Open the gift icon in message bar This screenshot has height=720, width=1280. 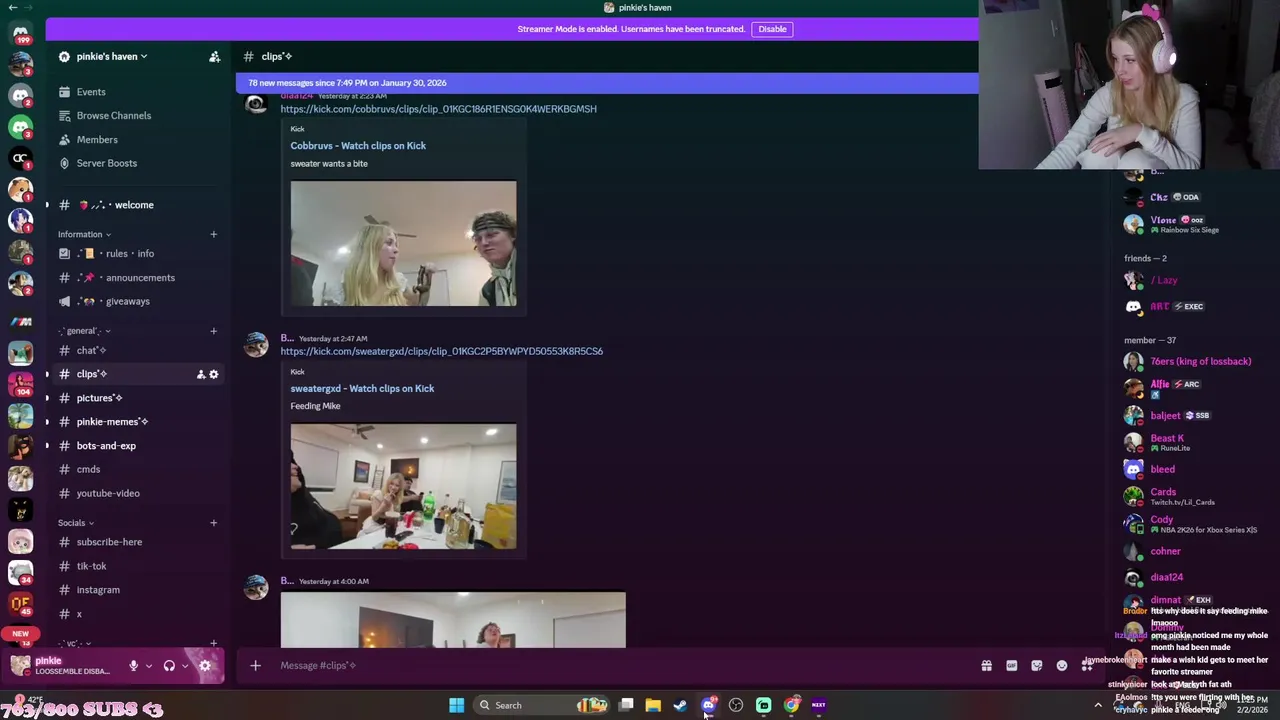(x=986, y=666)
